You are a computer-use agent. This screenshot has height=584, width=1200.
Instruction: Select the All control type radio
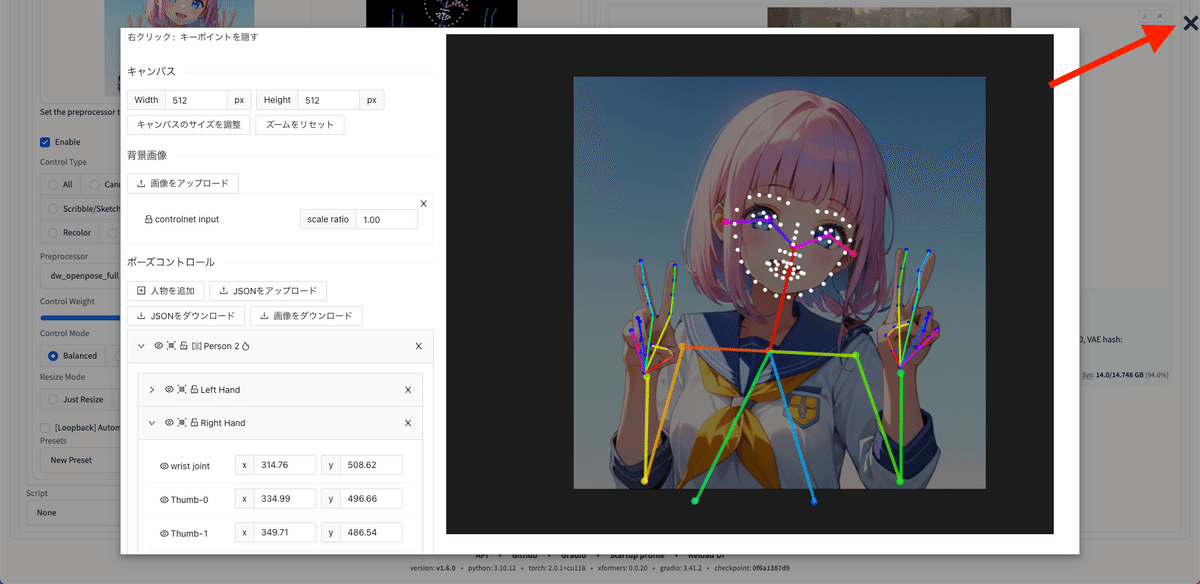tap(52, 184)
